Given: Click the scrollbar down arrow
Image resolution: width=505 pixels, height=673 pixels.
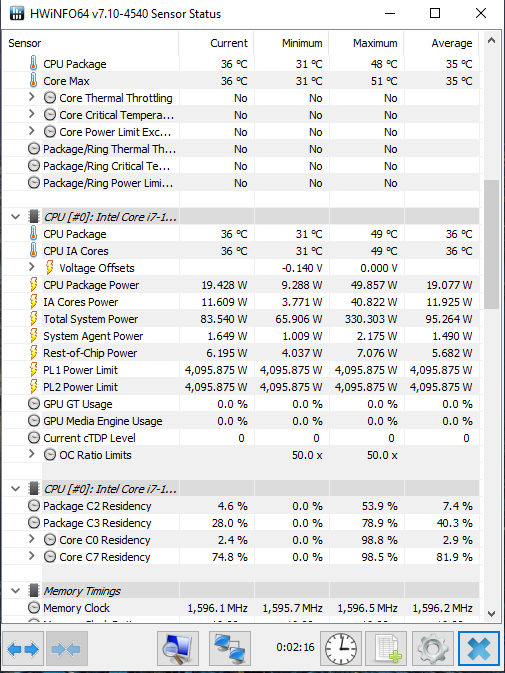Looking at the screenshot, I should pos(492,614).
